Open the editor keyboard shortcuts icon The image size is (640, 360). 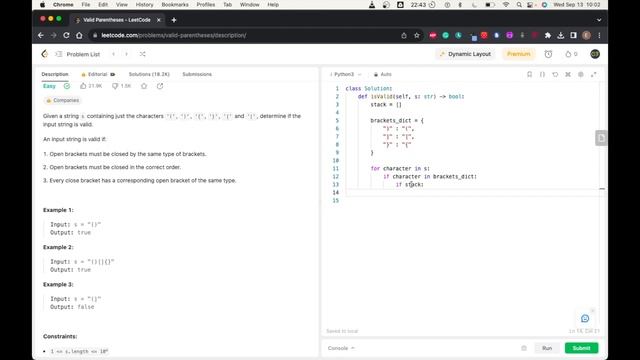pos(568,74)
